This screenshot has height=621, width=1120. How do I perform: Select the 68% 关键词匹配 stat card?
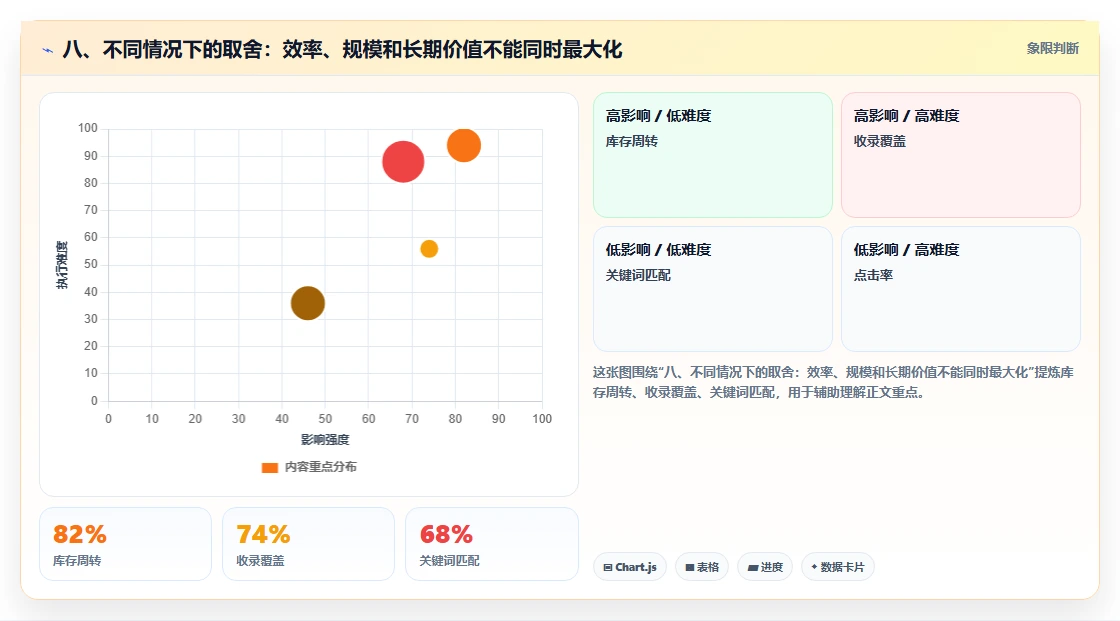tap(491, 544)
